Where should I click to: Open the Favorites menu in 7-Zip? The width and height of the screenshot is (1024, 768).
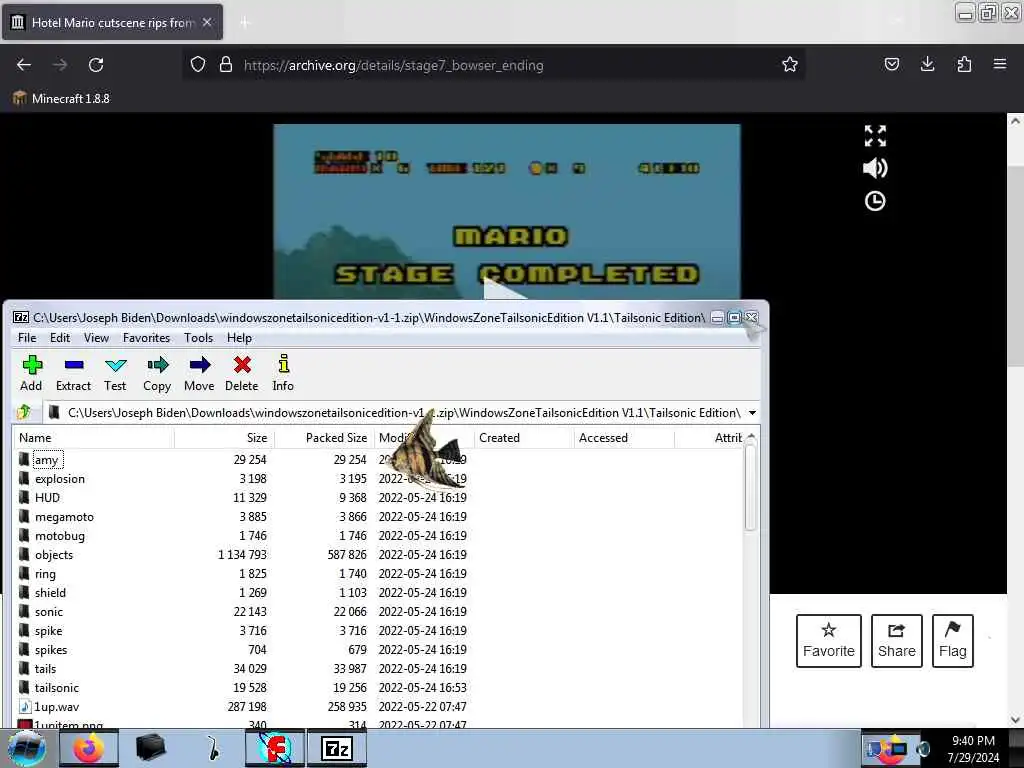coord(146,338)
